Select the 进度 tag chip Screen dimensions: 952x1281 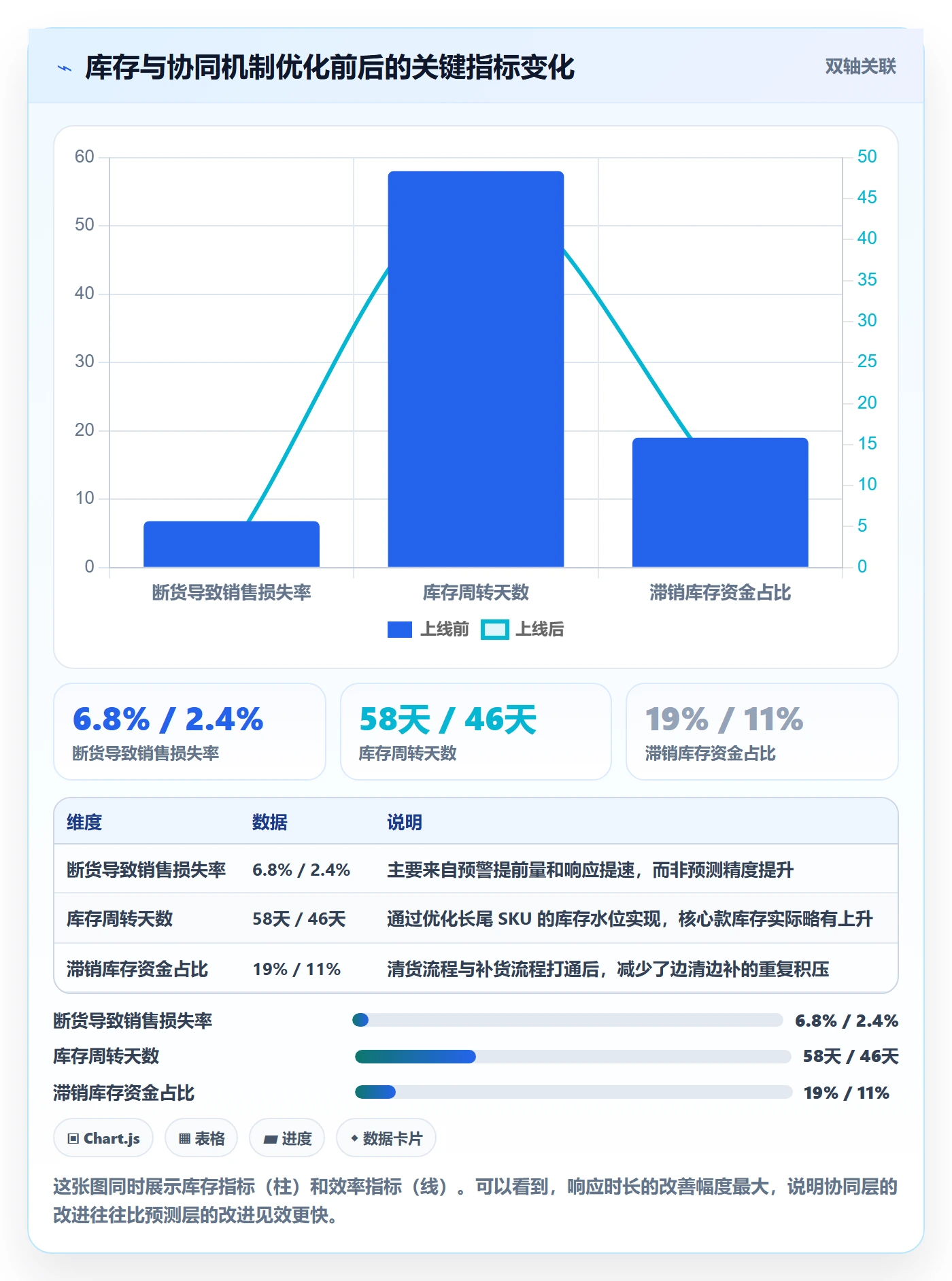pyautogui.click(x=287, y=1138)
